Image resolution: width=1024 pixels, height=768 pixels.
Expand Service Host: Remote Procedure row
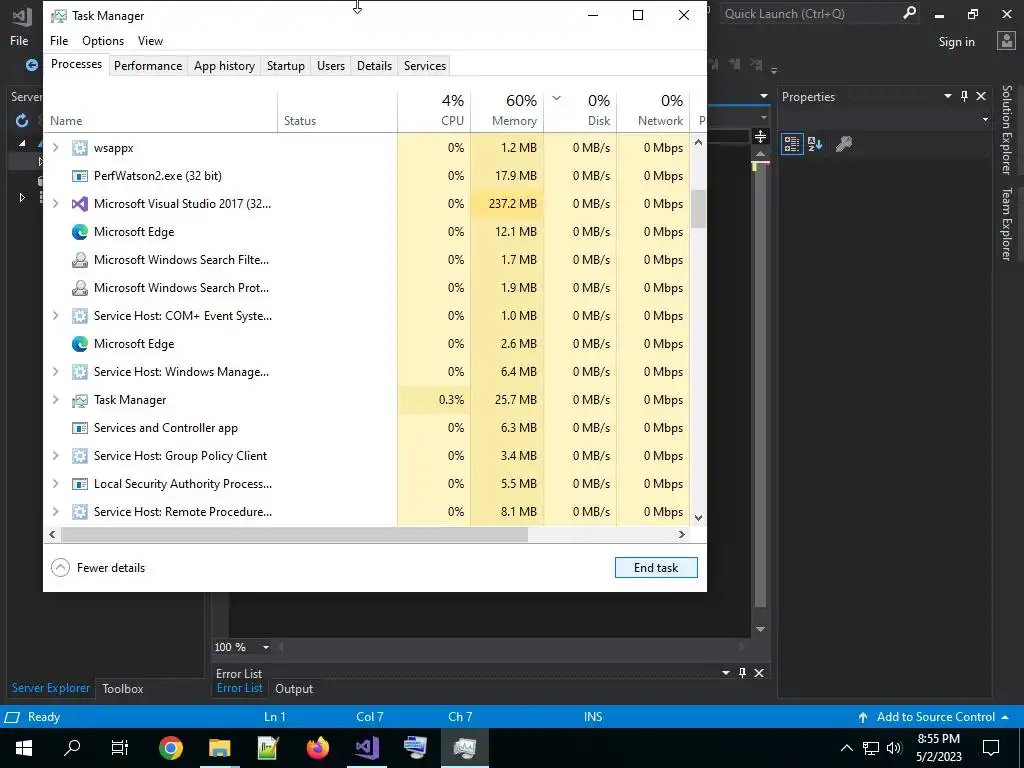tap(56, 512)
